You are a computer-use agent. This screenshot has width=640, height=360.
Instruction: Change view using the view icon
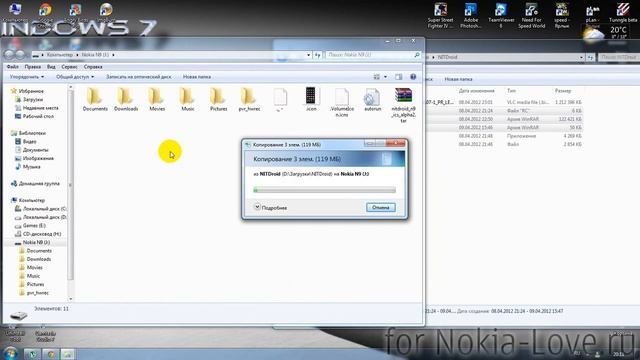click(x=377, y=77)
